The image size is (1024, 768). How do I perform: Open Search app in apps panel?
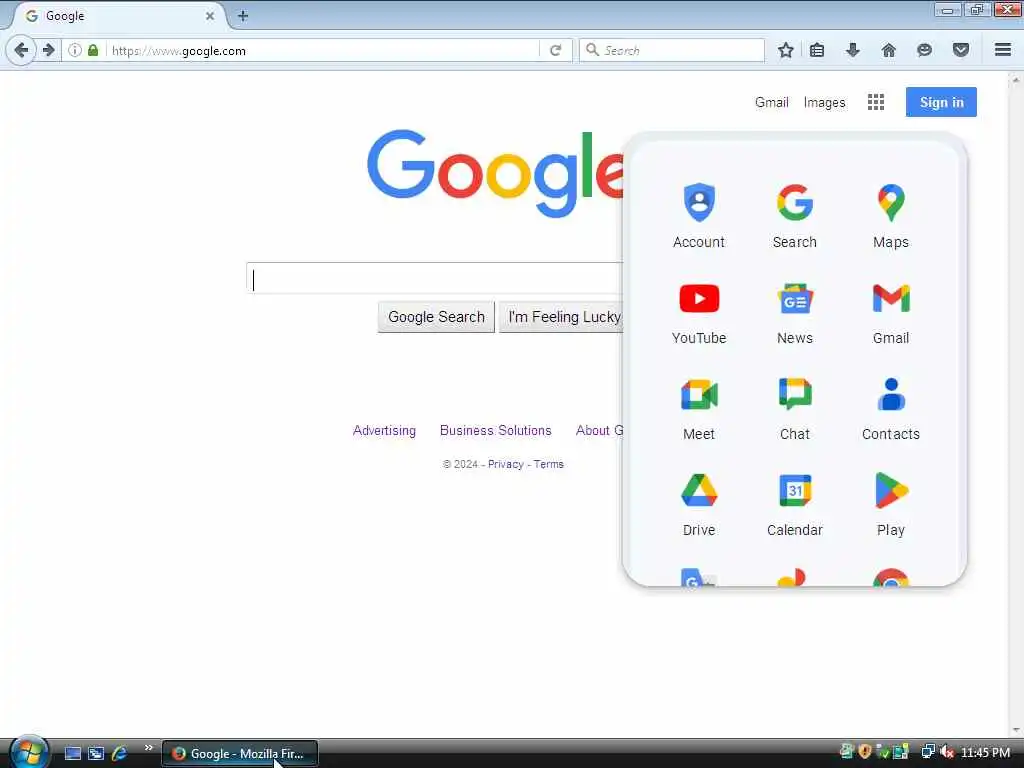click(795, 216)
